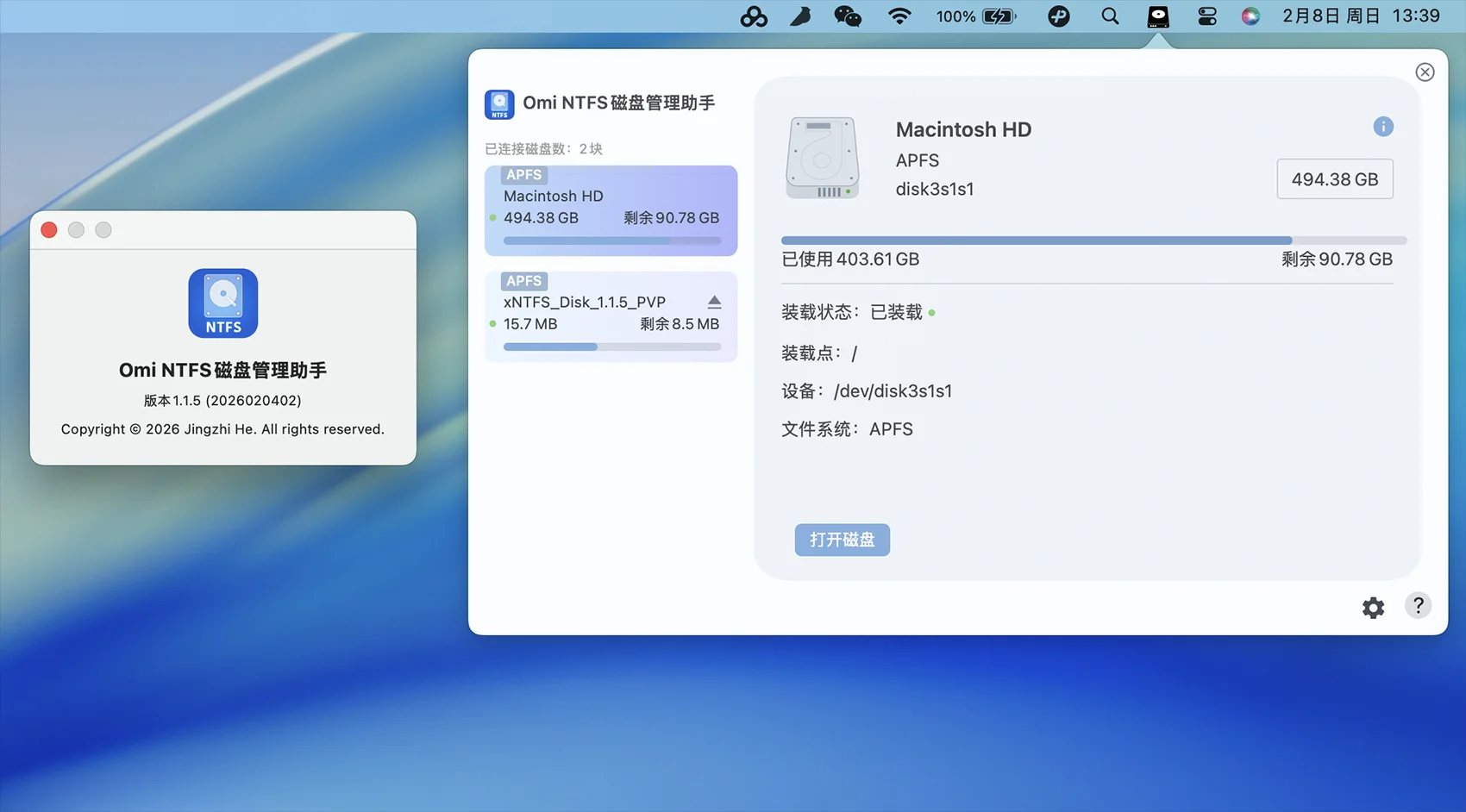Image resolution: width=1466 pixels, height=812 pixels.
Task: Click the Macintosh HD usage progress bar
Action: coord(1093,240)
